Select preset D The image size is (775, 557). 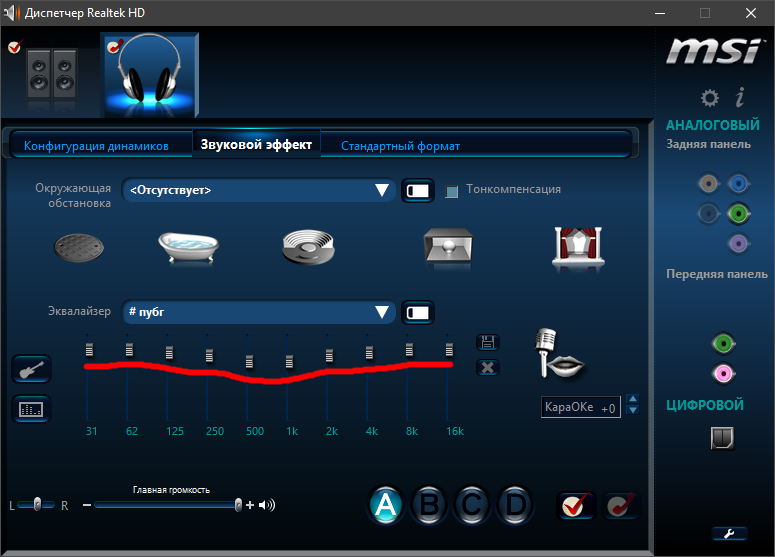coord(516,505)
